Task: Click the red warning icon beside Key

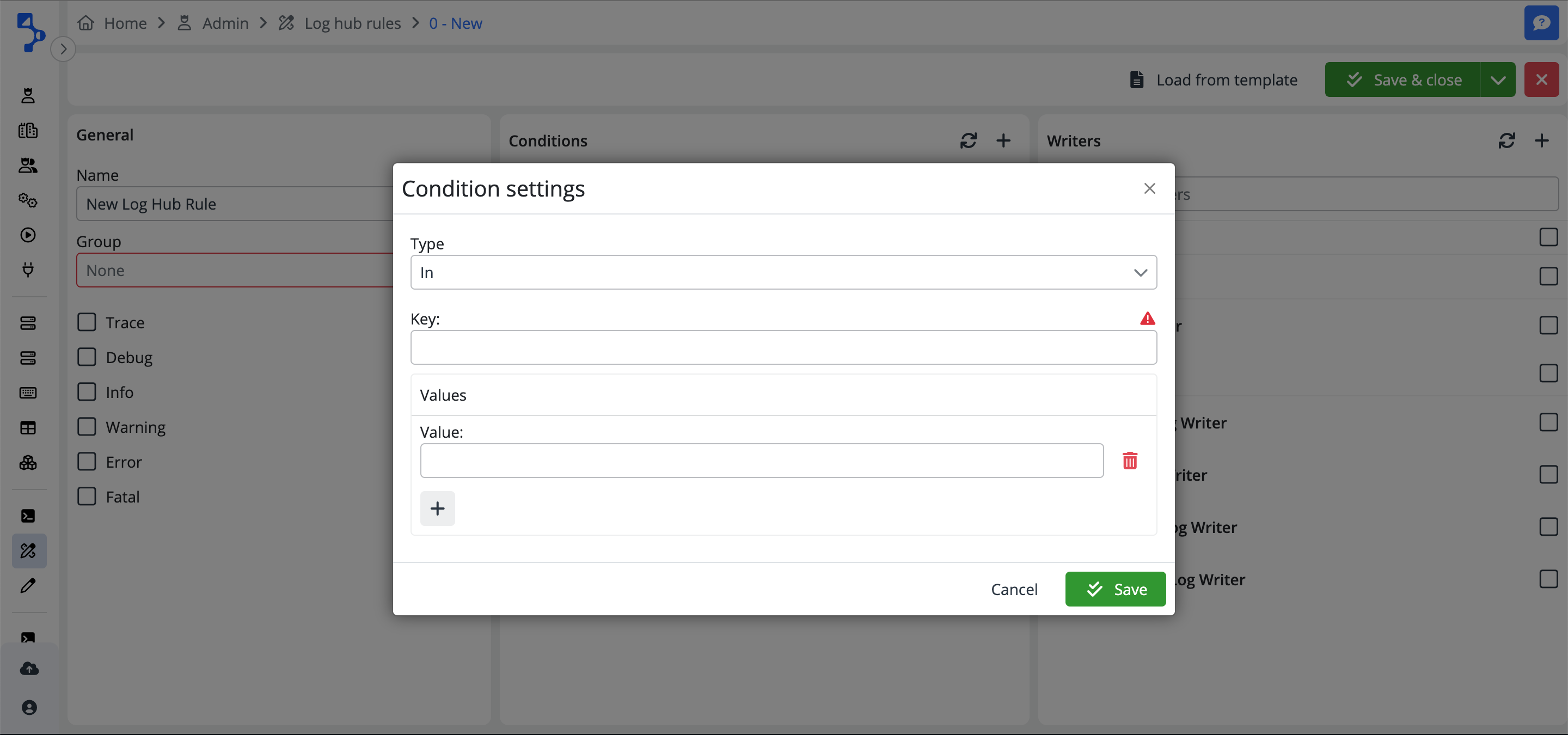Action: click(x=1147, y=318)
